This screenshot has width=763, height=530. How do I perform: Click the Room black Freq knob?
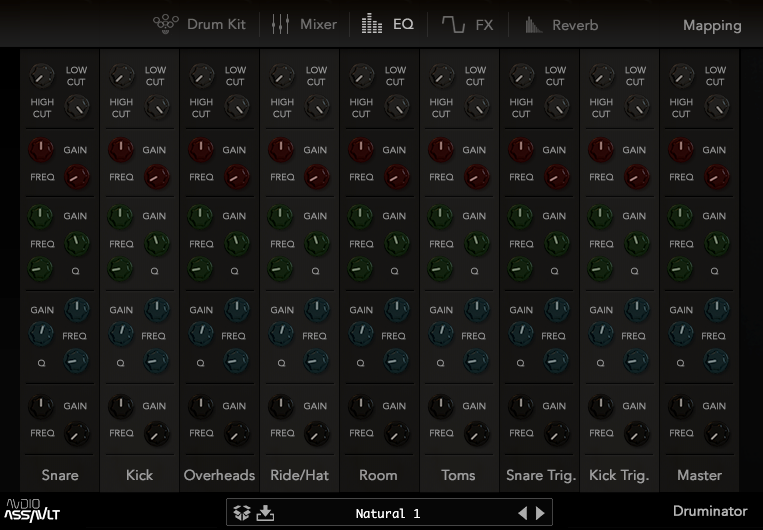[x=397, y=434]
